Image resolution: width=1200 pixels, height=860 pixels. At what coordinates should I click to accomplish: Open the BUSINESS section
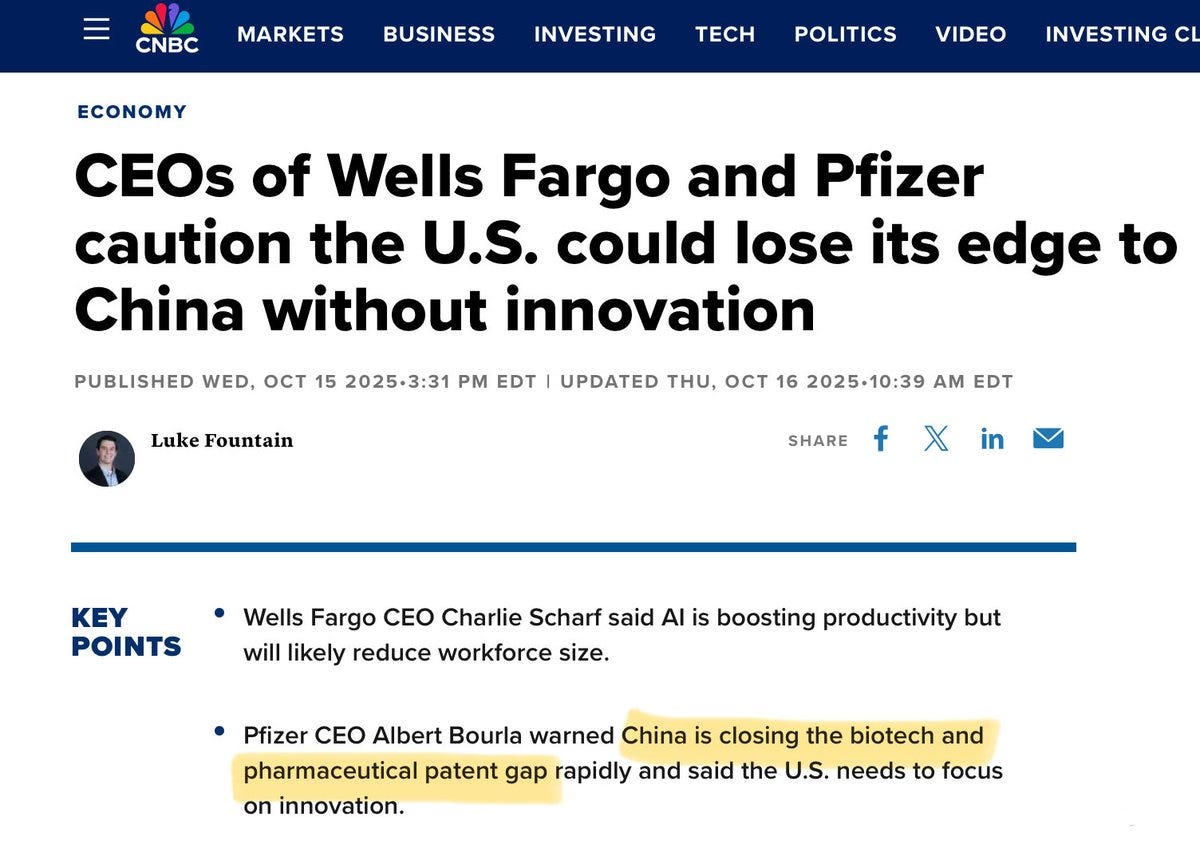tap(438, 34)
